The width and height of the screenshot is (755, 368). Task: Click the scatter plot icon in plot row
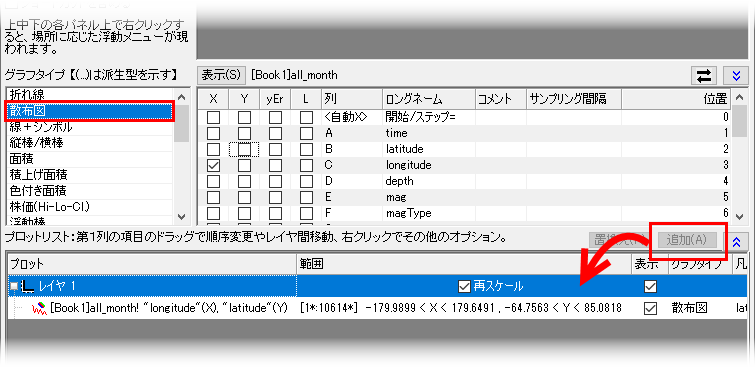pos(39,308)
